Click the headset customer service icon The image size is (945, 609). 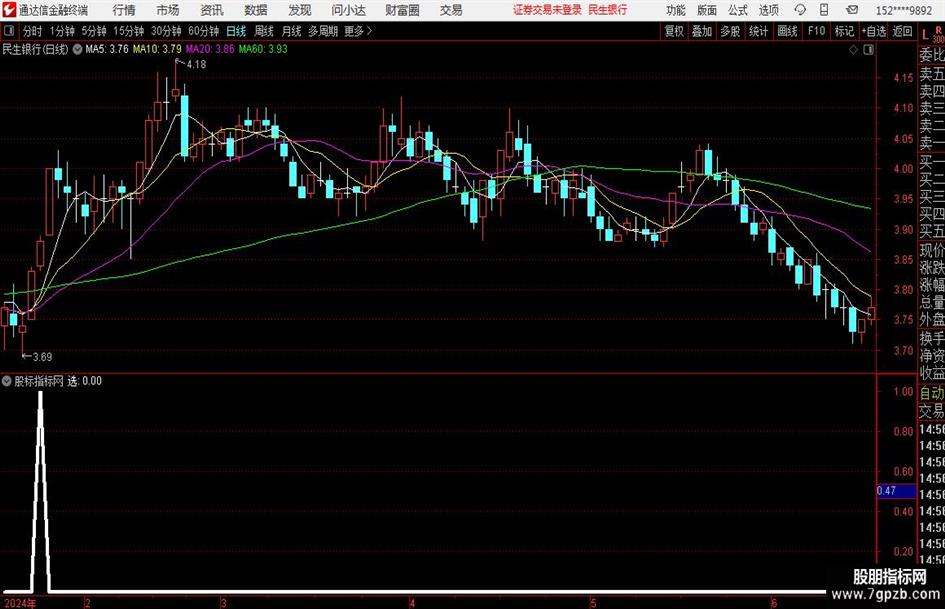[x=800, y=10]
